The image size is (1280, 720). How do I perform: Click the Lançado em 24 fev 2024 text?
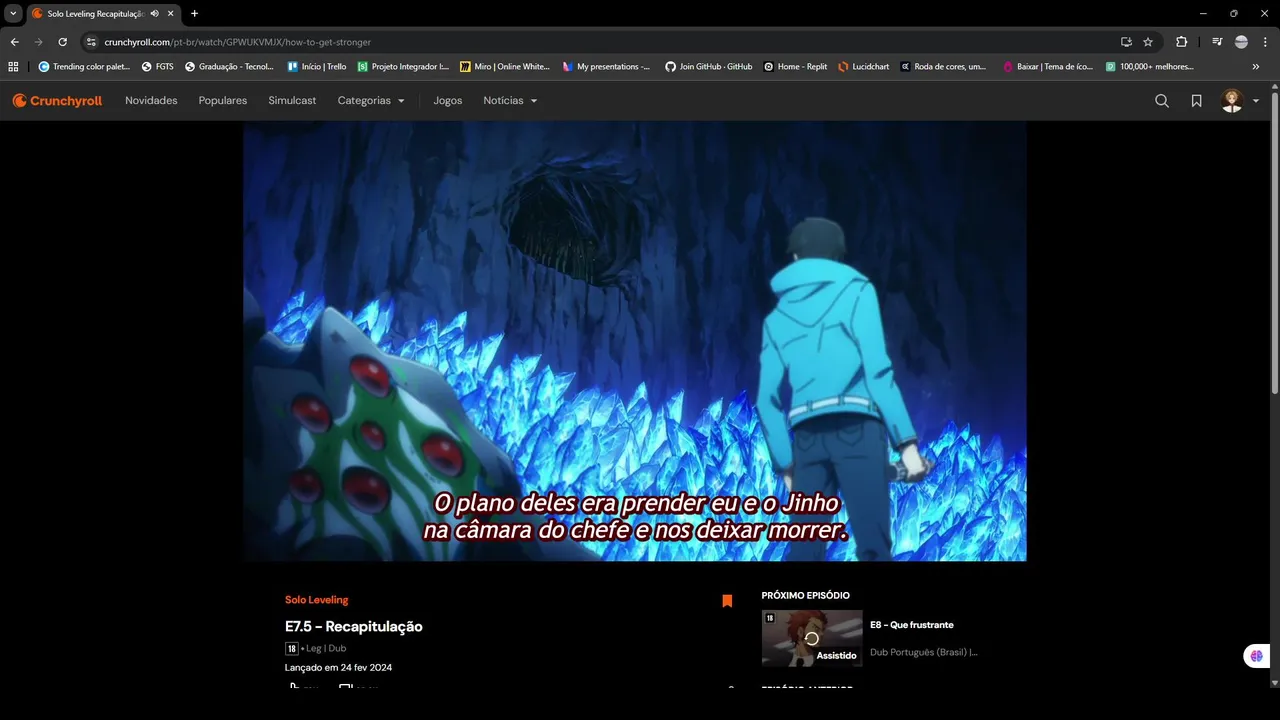338,668
